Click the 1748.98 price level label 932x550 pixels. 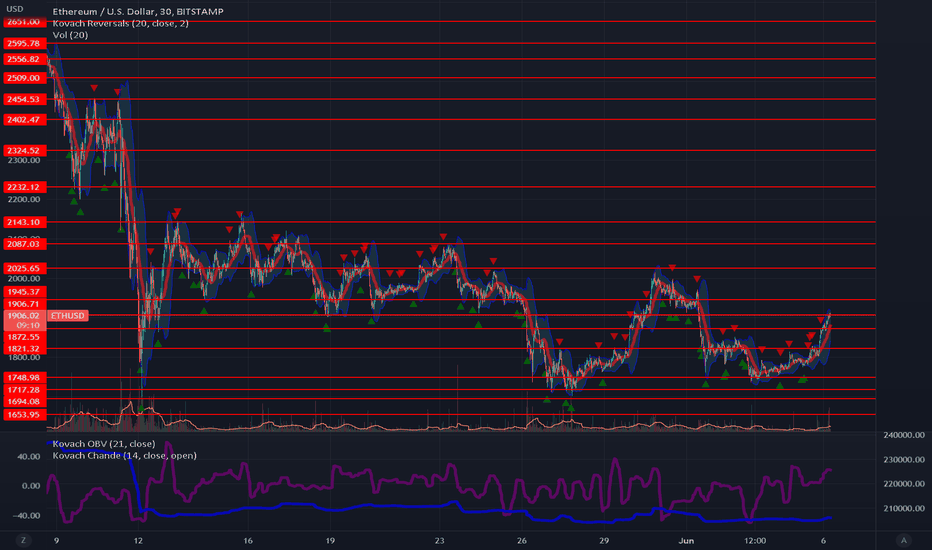(24, 378)
